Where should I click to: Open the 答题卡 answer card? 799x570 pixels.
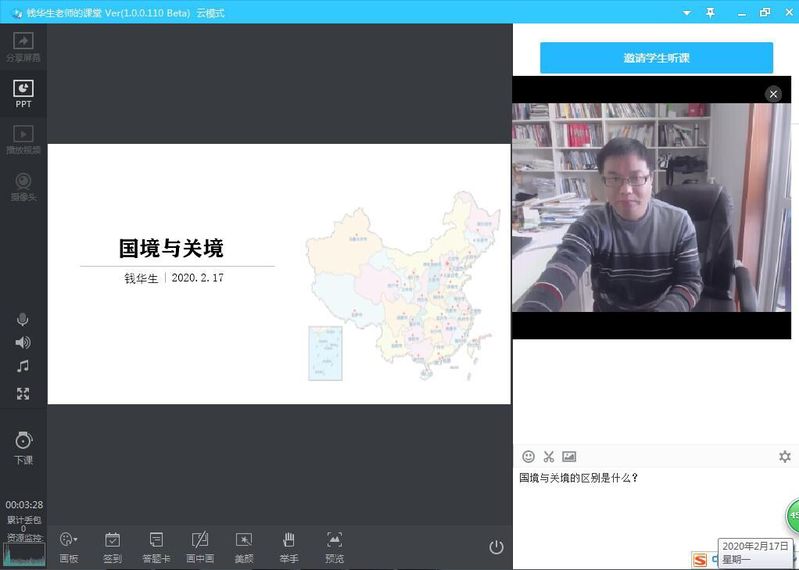[156, 548]
